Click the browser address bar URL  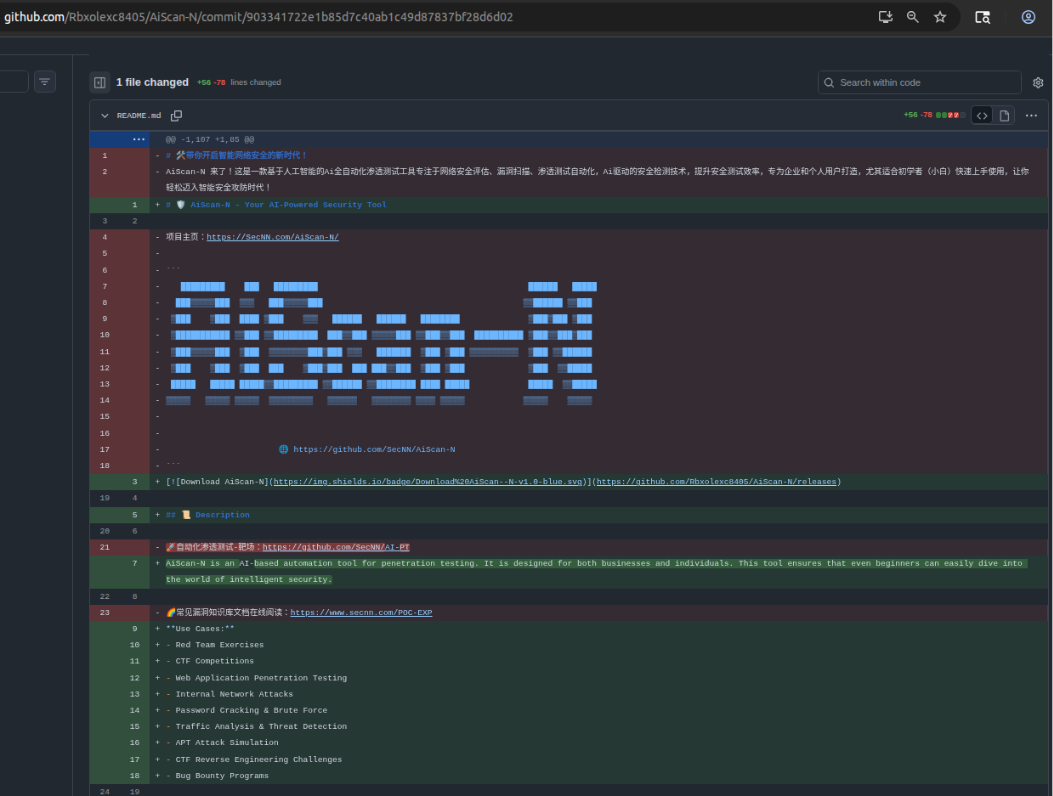pyautogui.click(x=260, y=17)
